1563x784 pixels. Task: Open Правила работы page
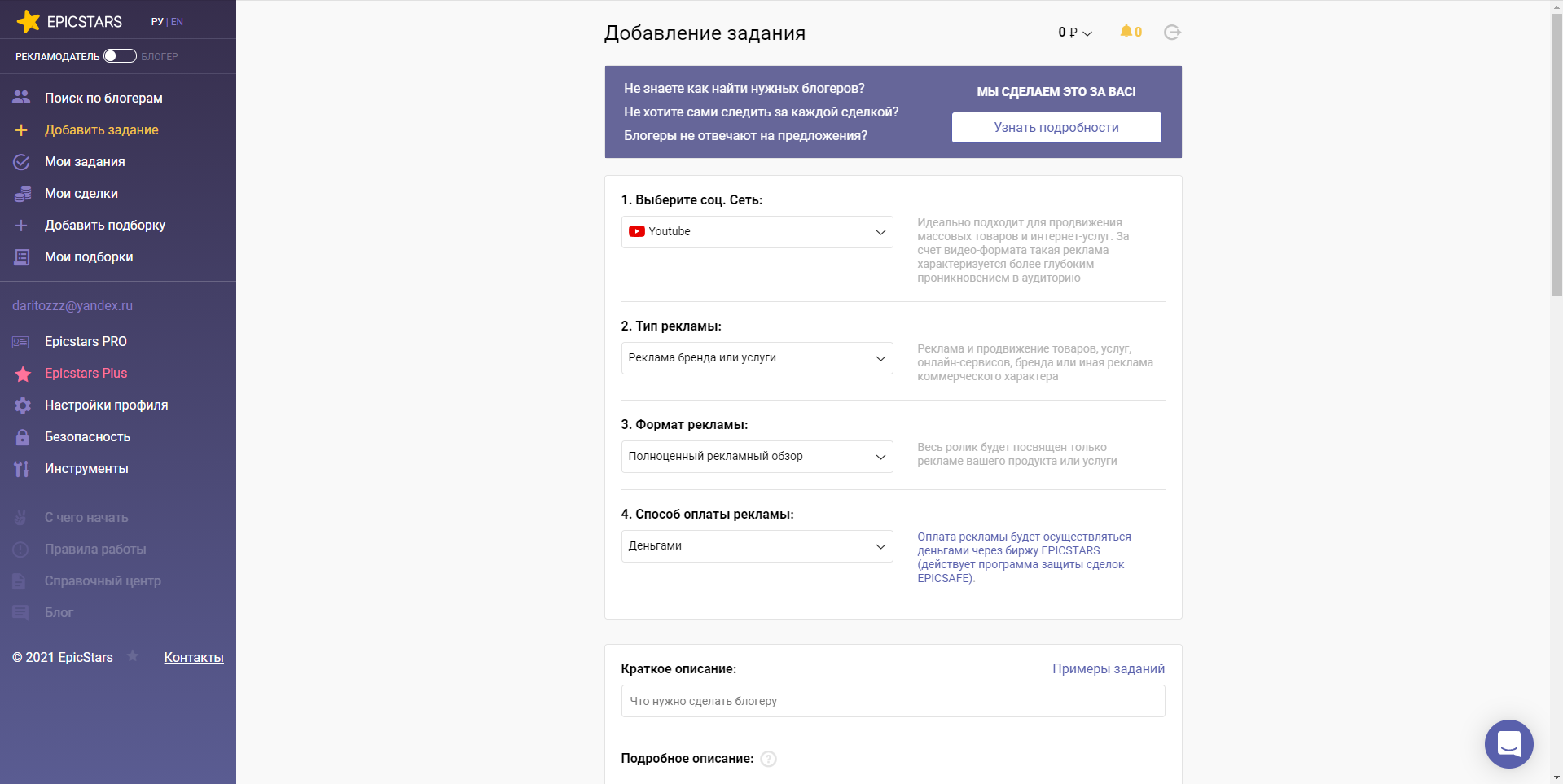coord(95,549)
